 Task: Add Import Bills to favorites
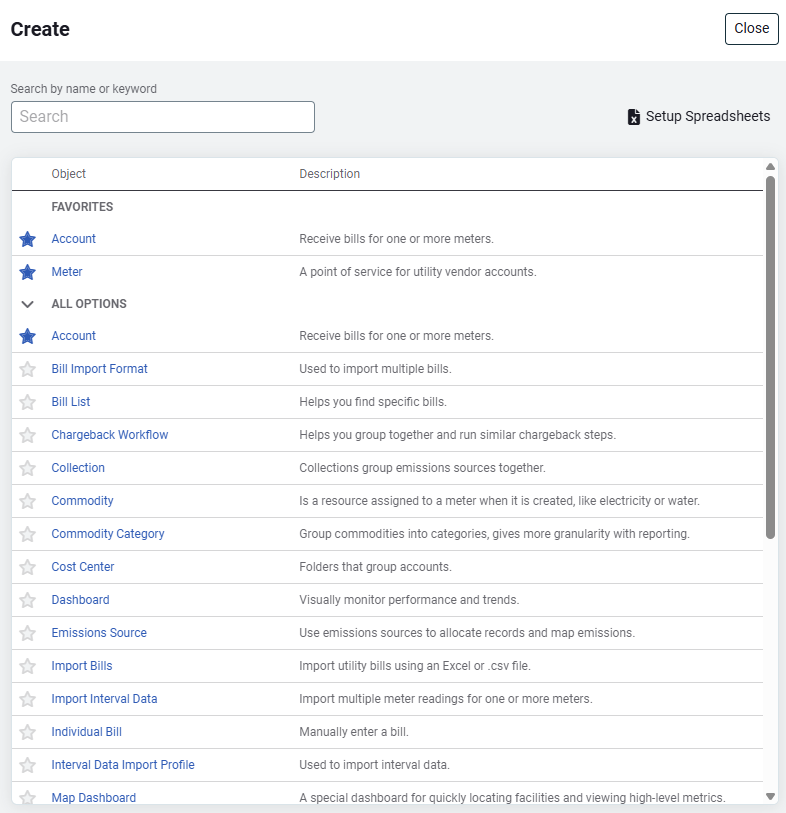click(28, 666)
